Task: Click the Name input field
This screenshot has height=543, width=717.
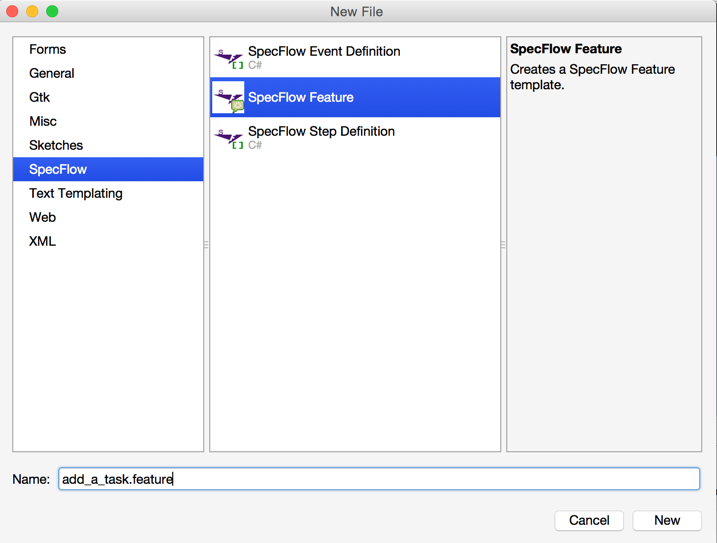Action: pyautogui.click(x=379, y=479)
